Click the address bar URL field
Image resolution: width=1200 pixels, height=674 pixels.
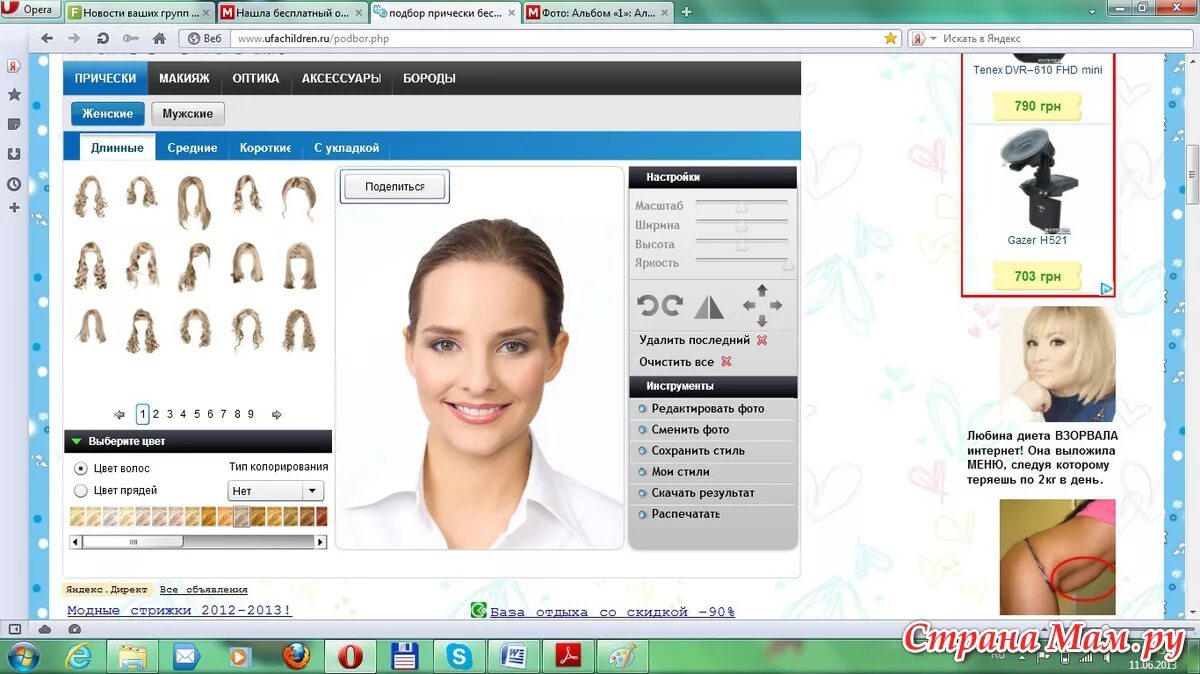[x=555, y=38]
